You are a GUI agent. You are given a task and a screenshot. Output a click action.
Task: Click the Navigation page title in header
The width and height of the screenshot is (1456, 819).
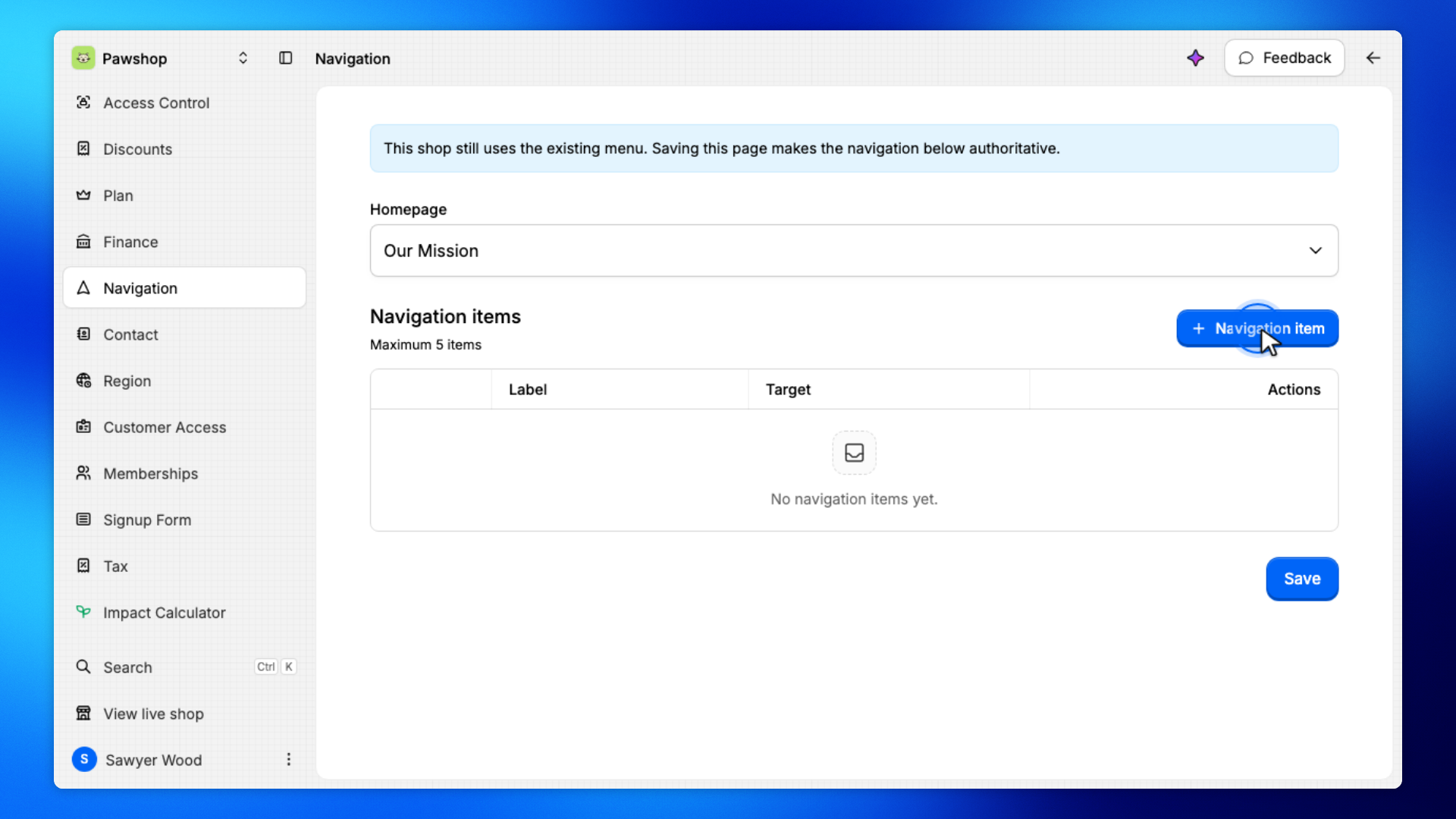tap(353, 58)
